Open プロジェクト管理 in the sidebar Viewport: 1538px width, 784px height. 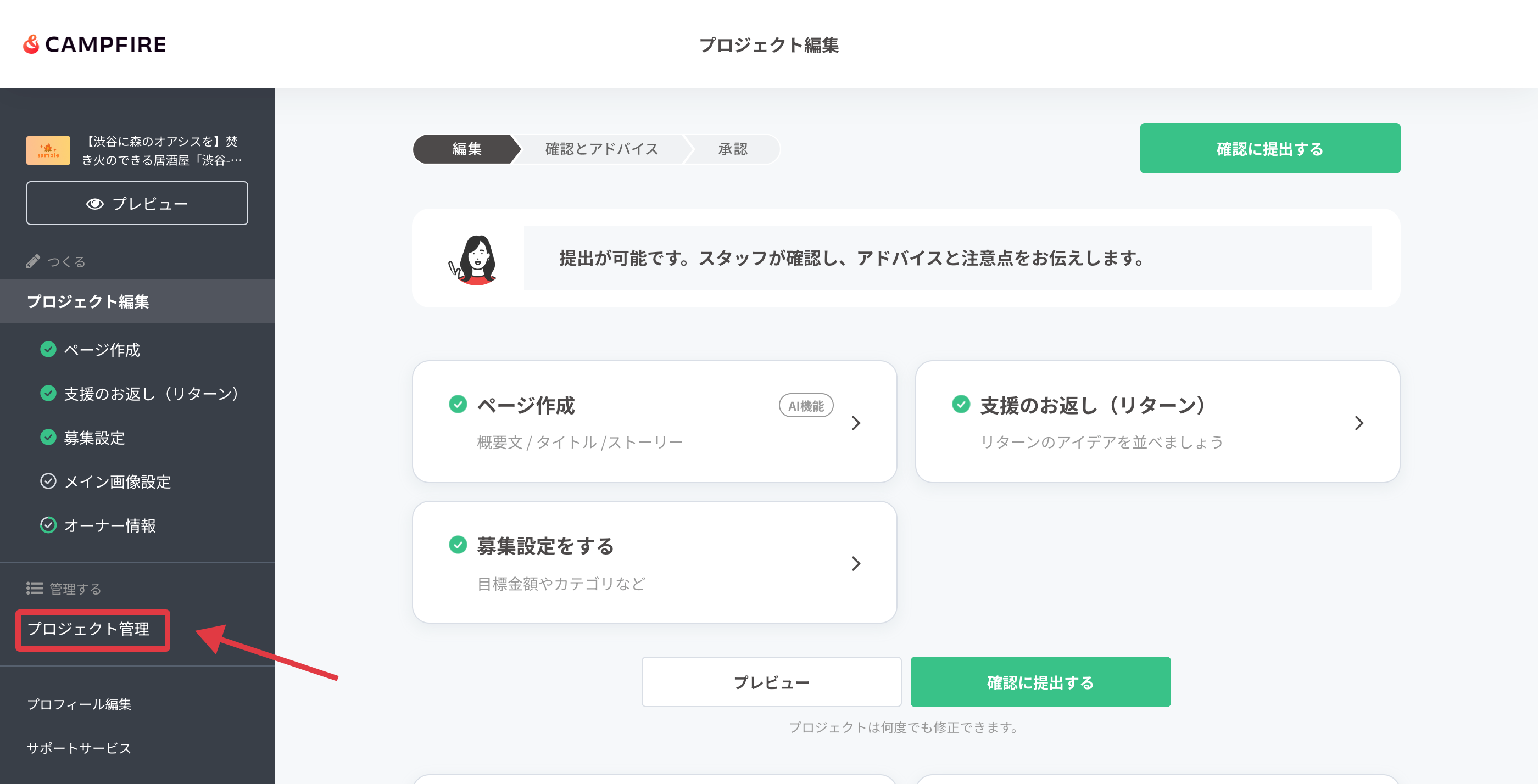pyautogui.click(x=88, y=629)
